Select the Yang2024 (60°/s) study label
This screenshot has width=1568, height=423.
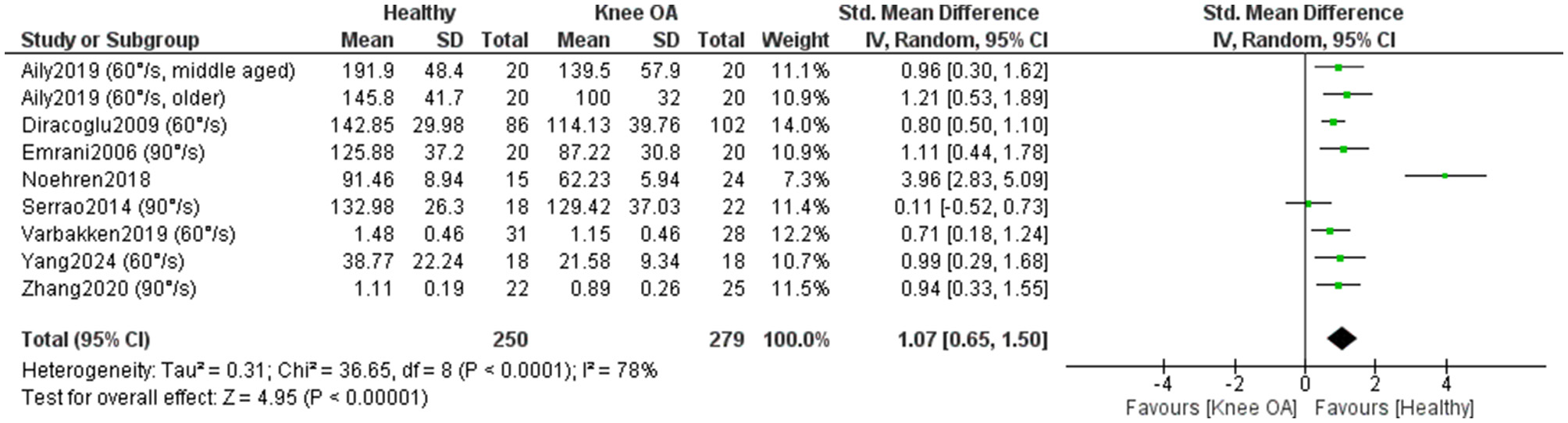[102, 261]
